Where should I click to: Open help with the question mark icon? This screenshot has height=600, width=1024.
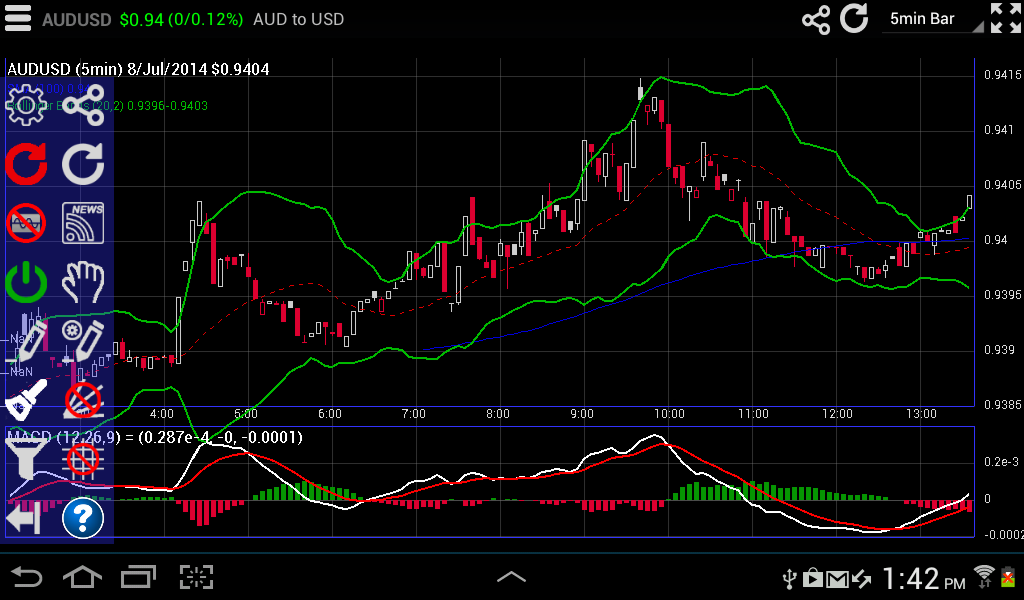pos(84,518)
